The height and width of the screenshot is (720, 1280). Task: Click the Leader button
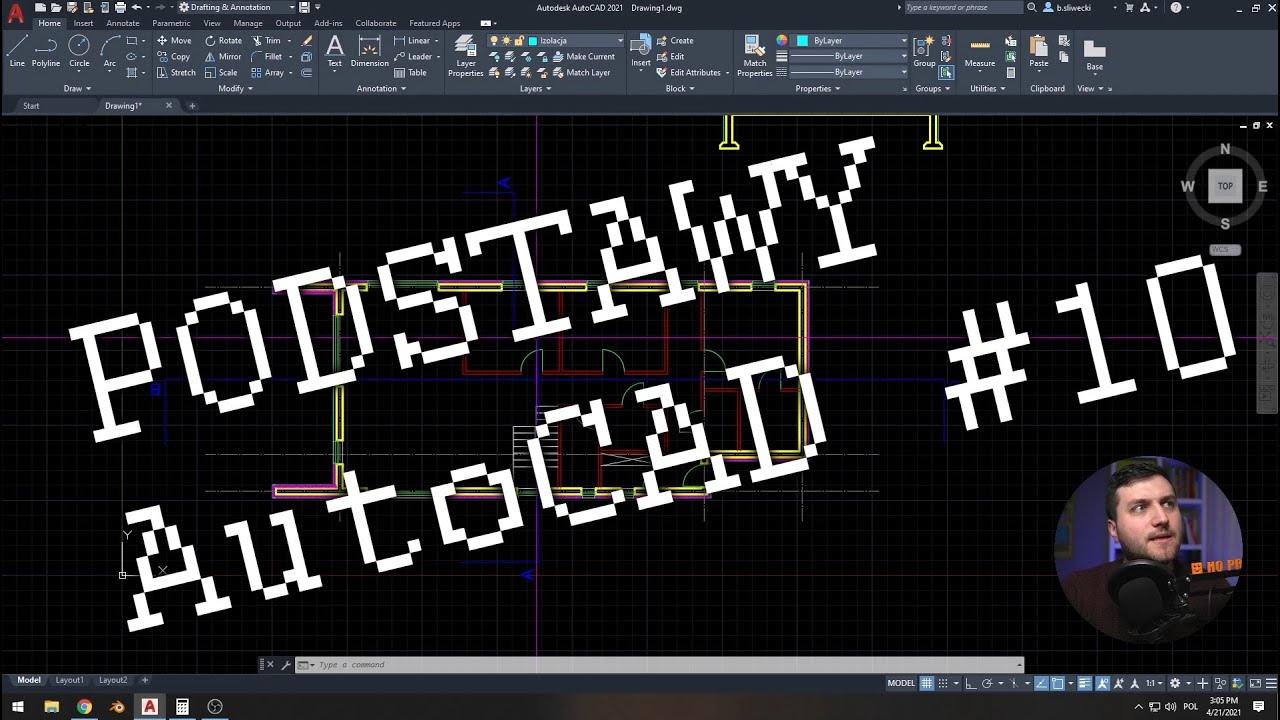click(412, 57)
